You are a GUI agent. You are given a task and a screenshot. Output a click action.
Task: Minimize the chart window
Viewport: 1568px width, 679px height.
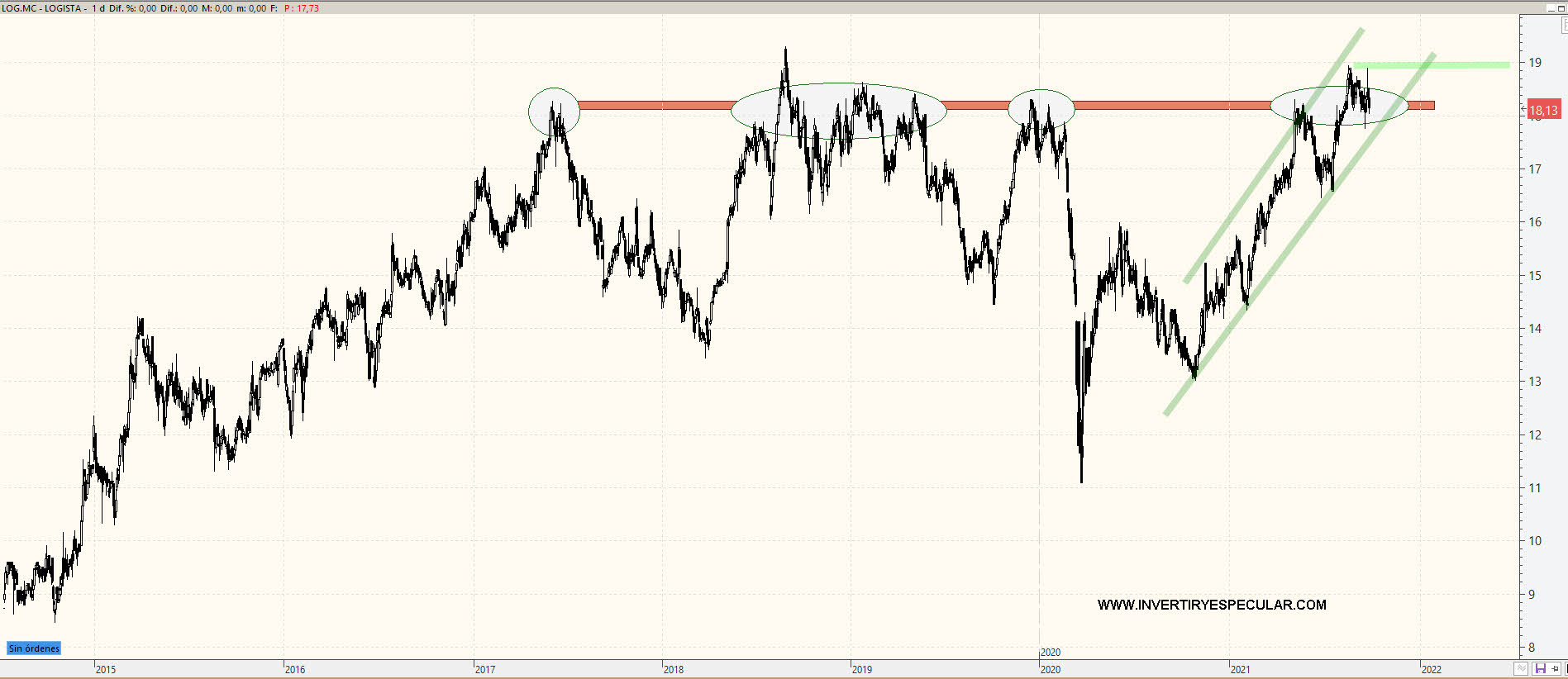pyautogui.click(x=1551, y=7)
